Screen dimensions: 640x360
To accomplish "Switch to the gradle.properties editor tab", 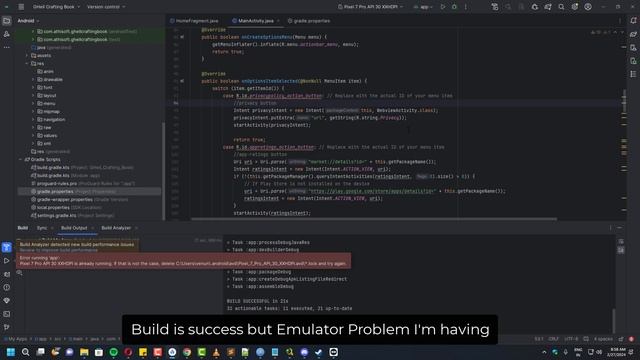I will coord(309,21).
